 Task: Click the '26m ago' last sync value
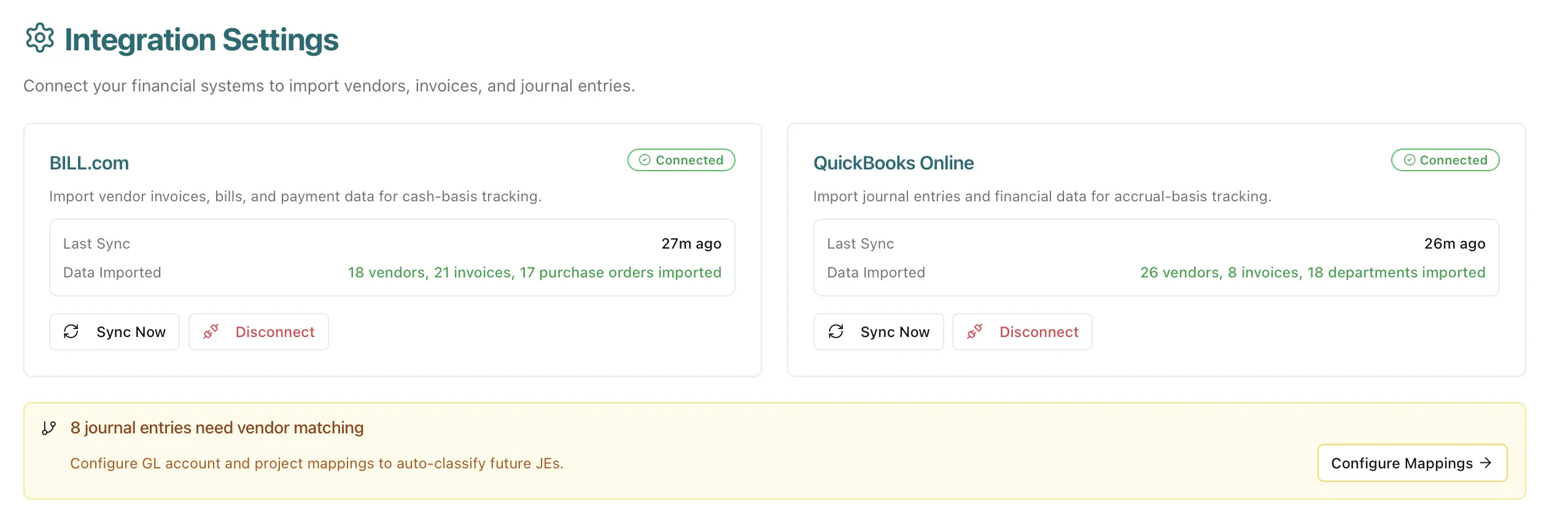(1454, 244)
